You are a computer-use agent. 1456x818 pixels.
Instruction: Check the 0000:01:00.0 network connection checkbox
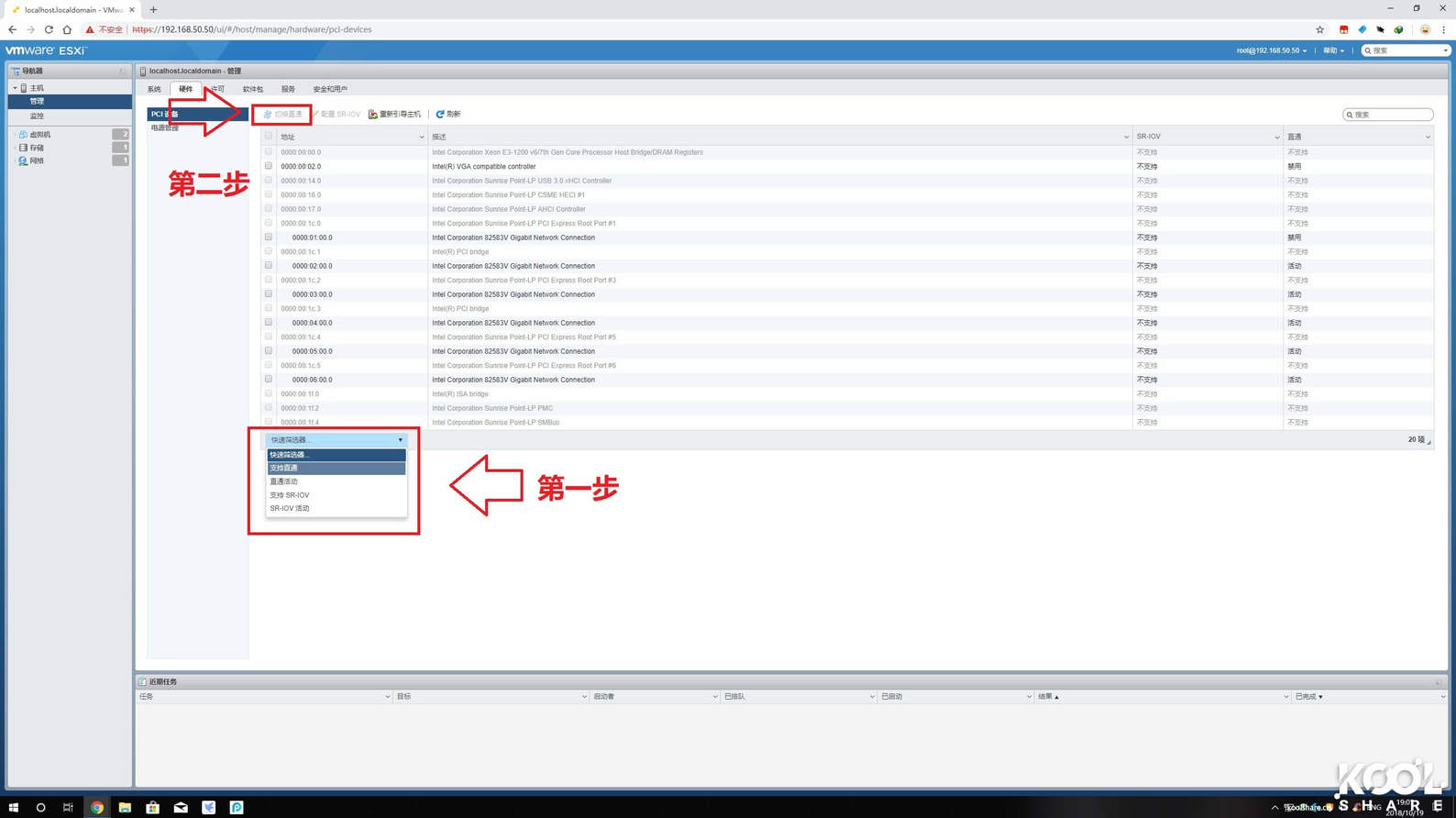point(269,237)
